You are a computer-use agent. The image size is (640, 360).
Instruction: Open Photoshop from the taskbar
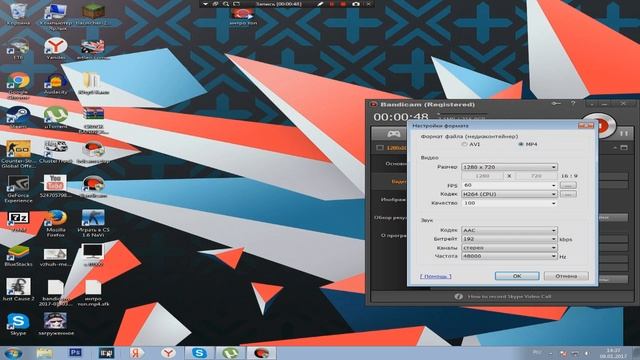[x=75, y=353]
